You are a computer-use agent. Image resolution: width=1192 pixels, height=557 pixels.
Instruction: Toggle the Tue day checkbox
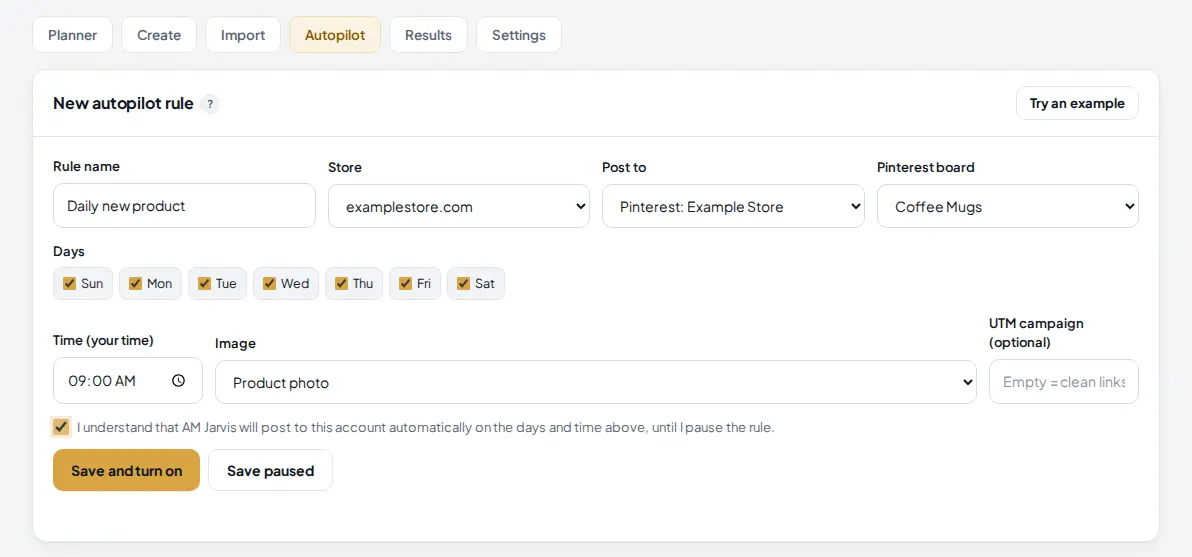[204, 283]
